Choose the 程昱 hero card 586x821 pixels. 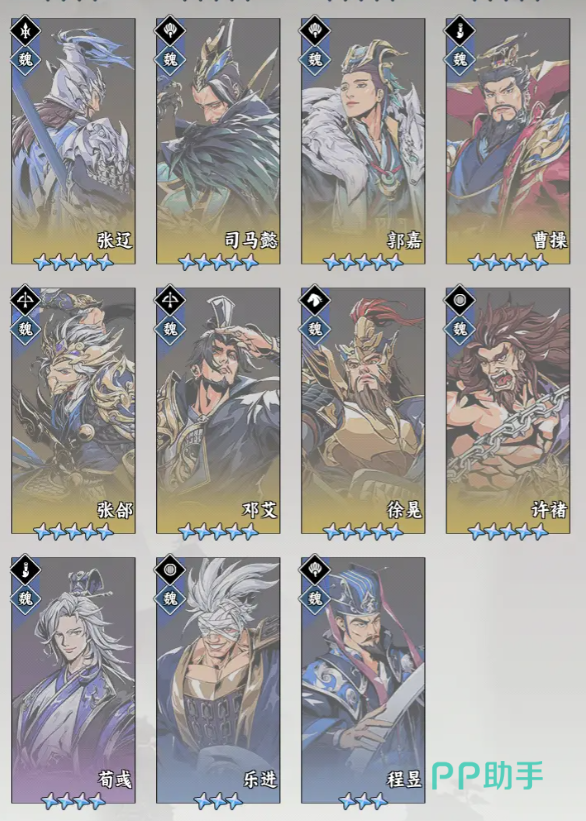(363, 680)
